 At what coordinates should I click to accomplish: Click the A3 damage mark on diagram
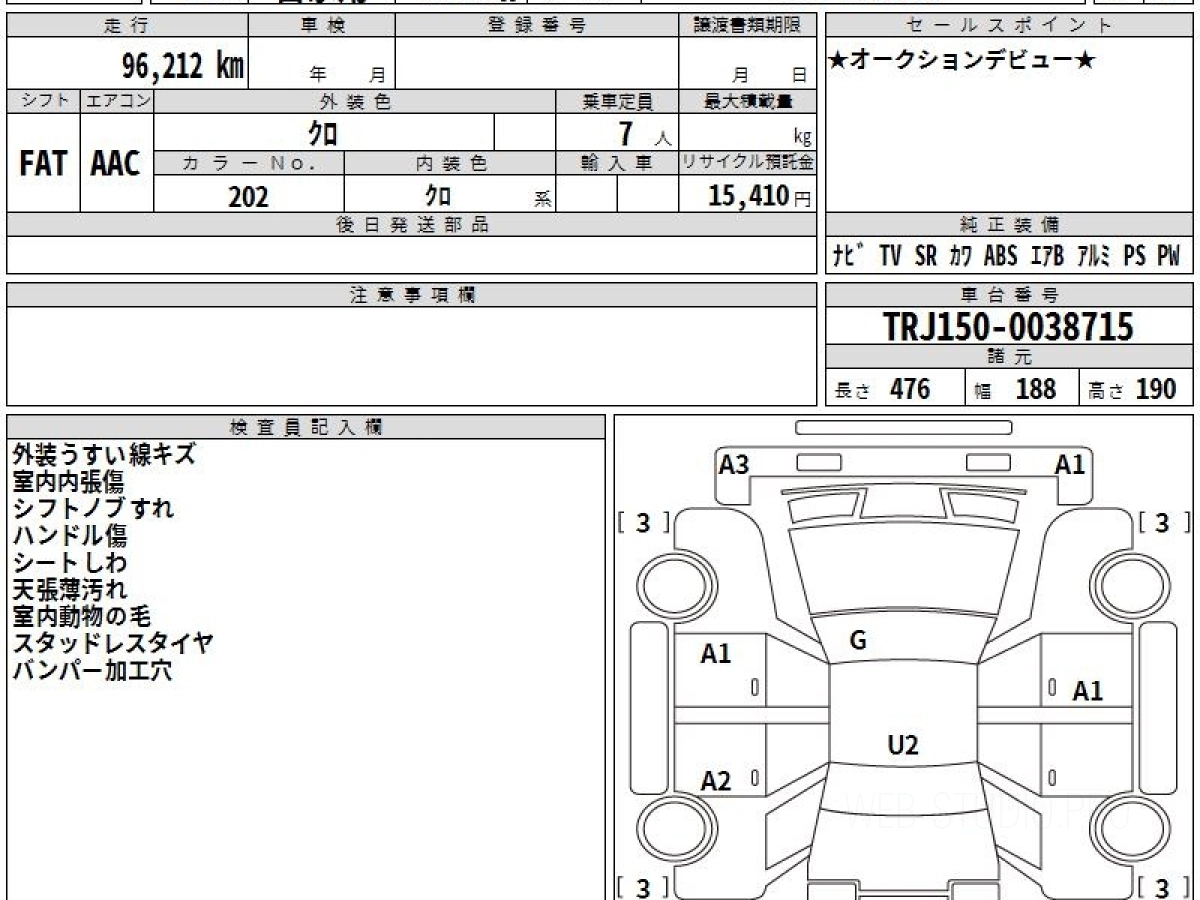(x=734, y=464)
